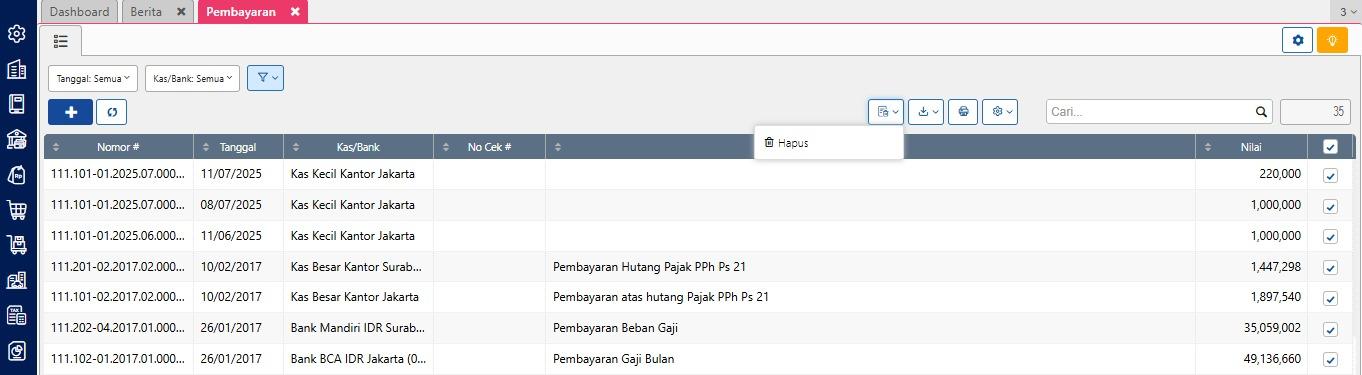Uncheck the row with value 1,897,540
This screenshot has width=1362, height=375.
[1330, 298]
